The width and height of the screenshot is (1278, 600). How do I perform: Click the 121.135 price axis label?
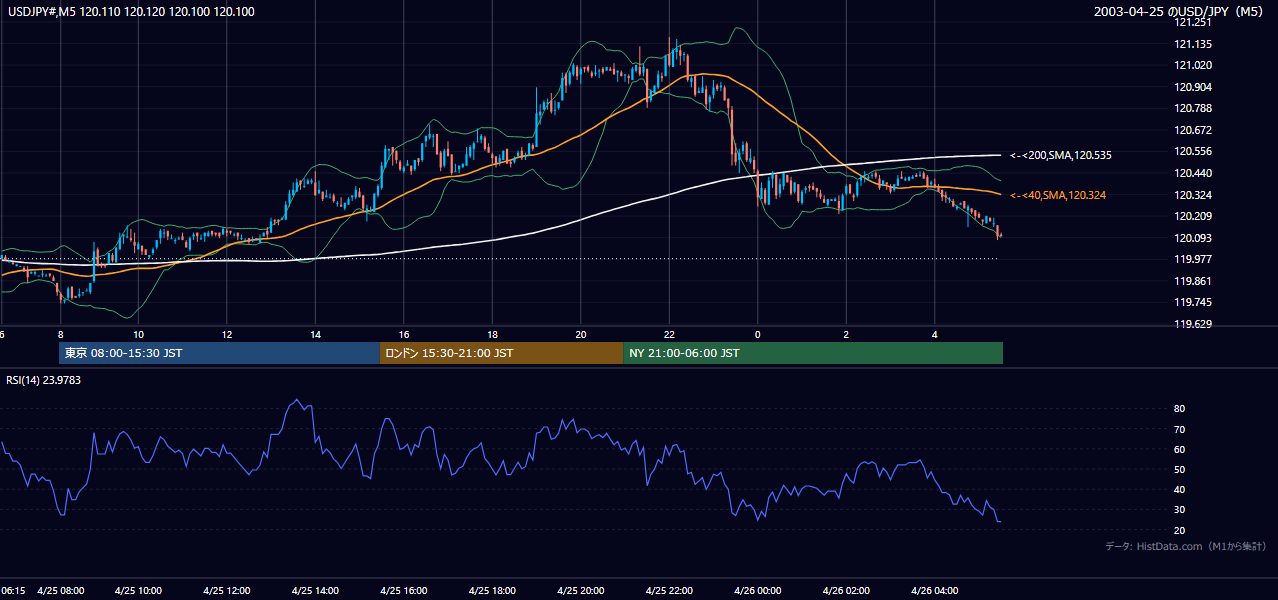pyautogui.click(x=1193, y=44)
